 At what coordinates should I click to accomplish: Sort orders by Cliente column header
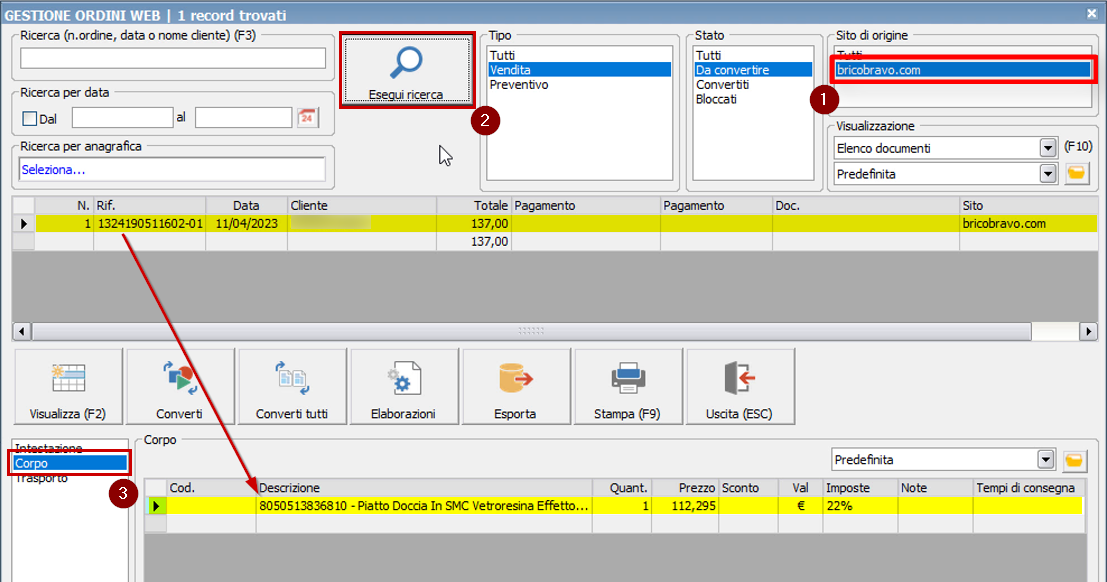pos(362,206)
